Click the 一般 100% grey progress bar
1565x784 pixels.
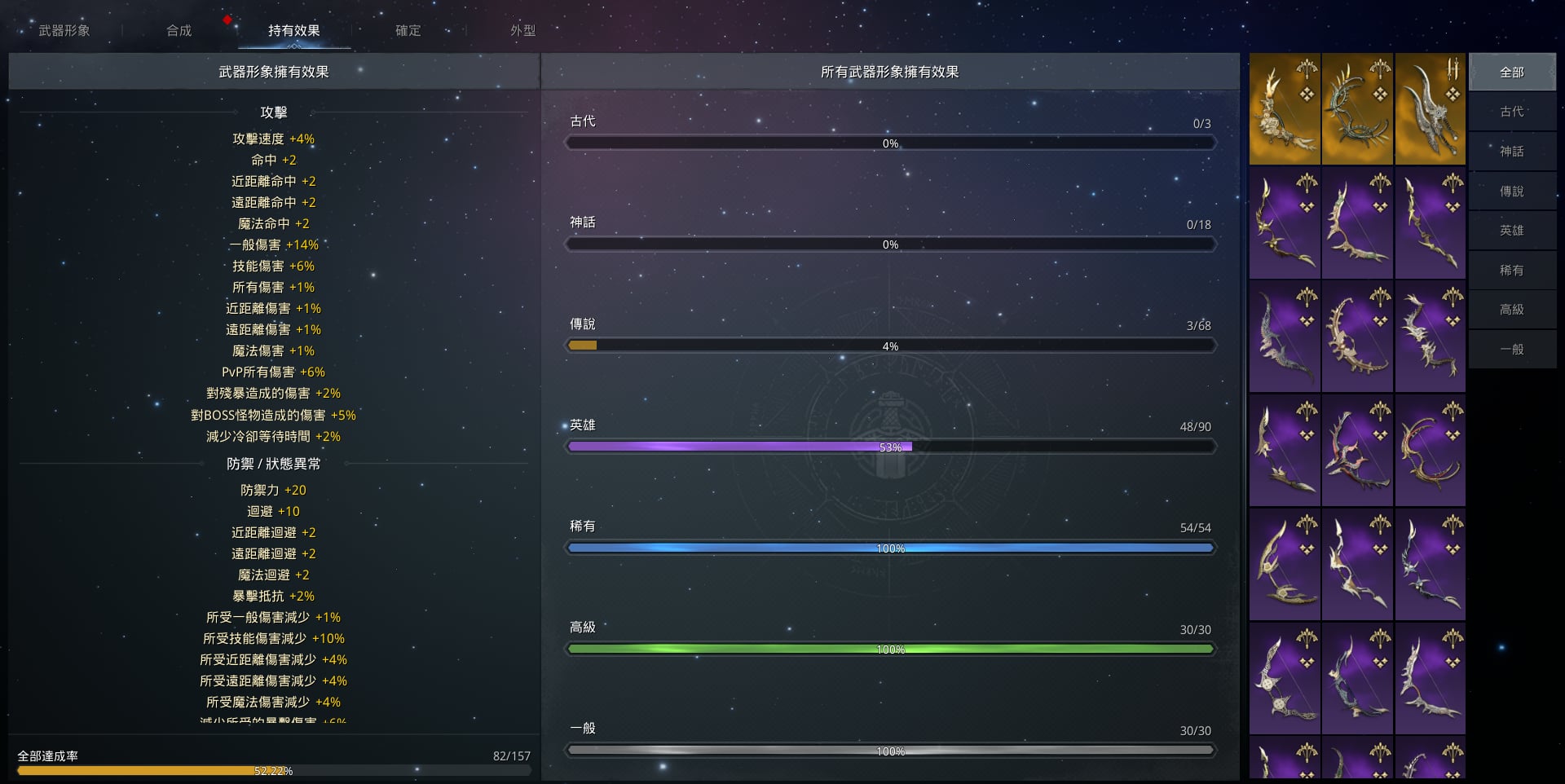pos(890,751)
